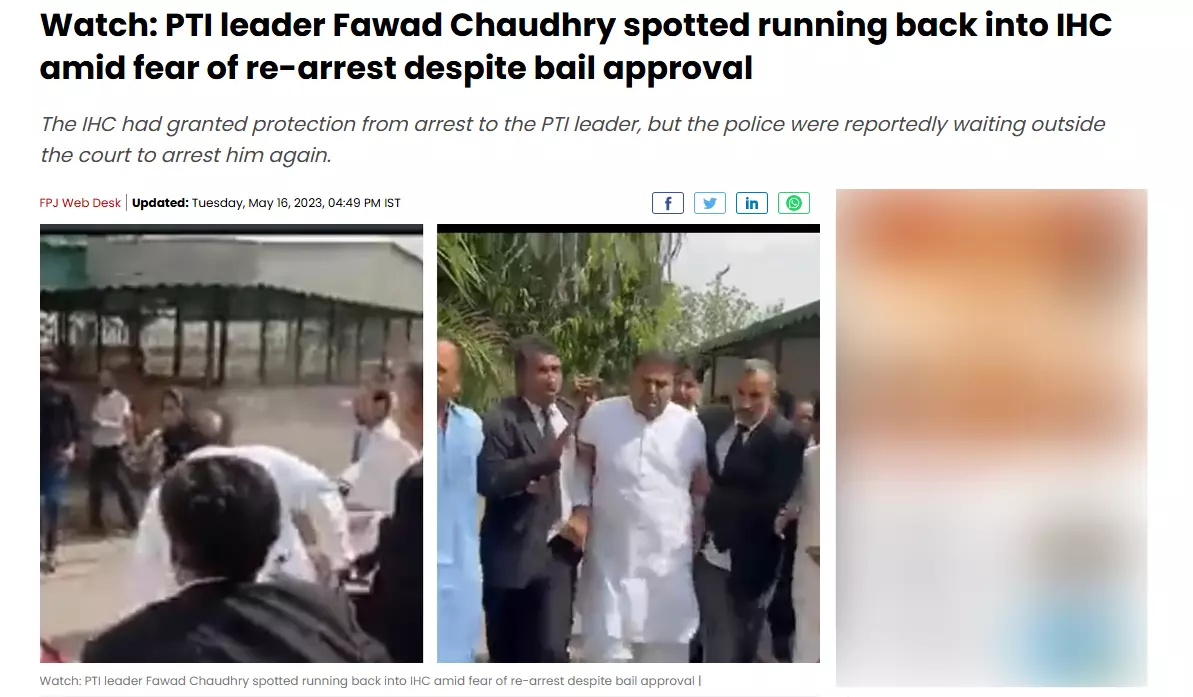Open the right photo of lawyers escorting Chaudhry
The height and width of the screenshot is (697, 1193).
point(628,444)
